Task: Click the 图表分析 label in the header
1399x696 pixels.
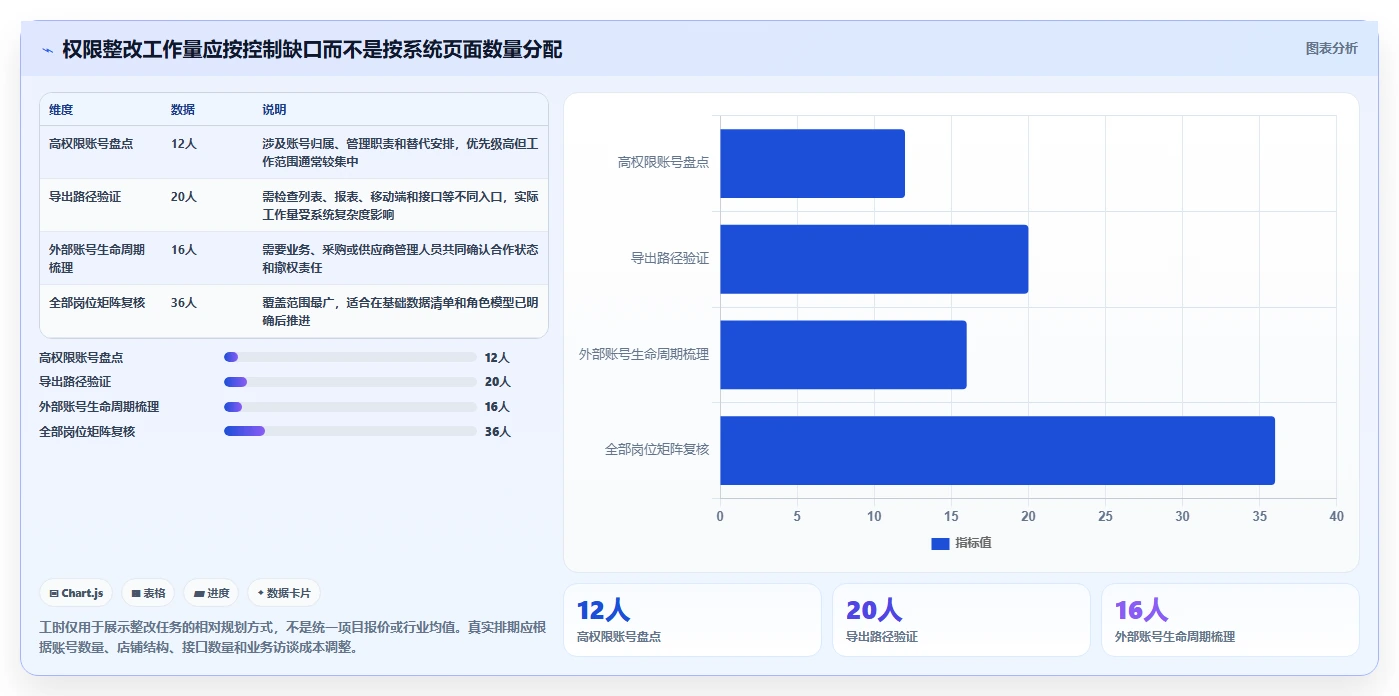Action: pos(1331,48)
